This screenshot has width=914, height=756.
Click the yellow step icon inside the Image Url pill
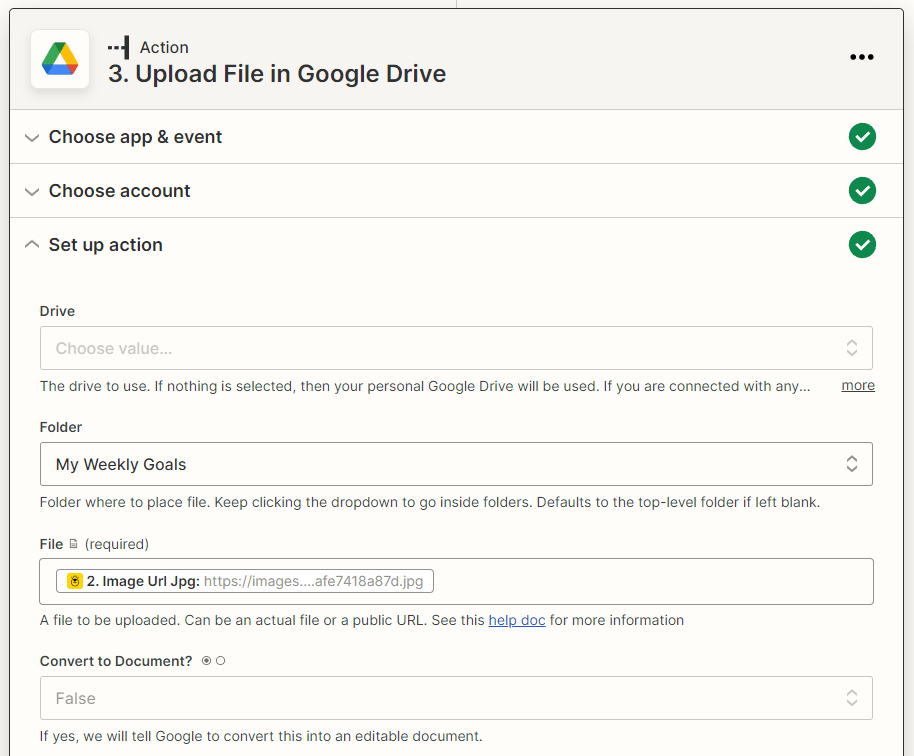(76, 580)
